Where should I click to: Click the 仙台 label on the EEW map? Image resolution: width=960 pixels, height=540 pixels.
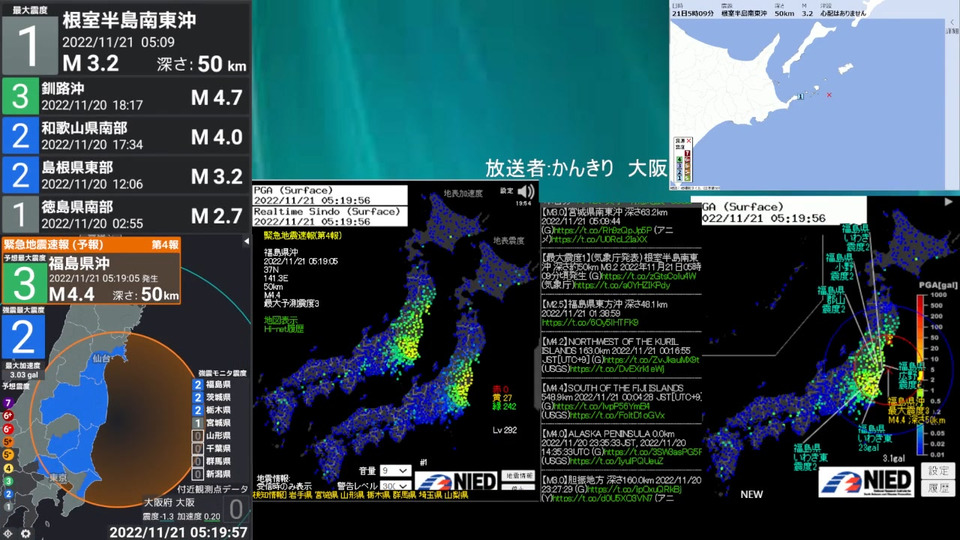pyautogui.click(x=101, y=358)
